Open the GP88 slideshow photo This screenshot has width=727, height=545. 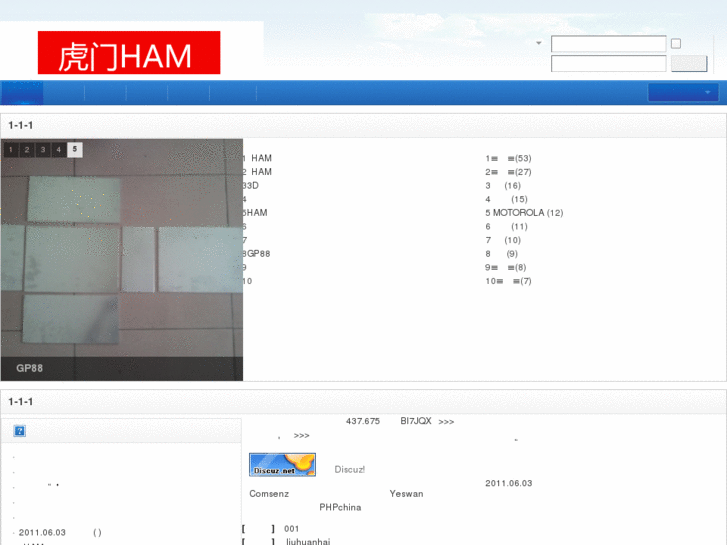tap(121, 260)
